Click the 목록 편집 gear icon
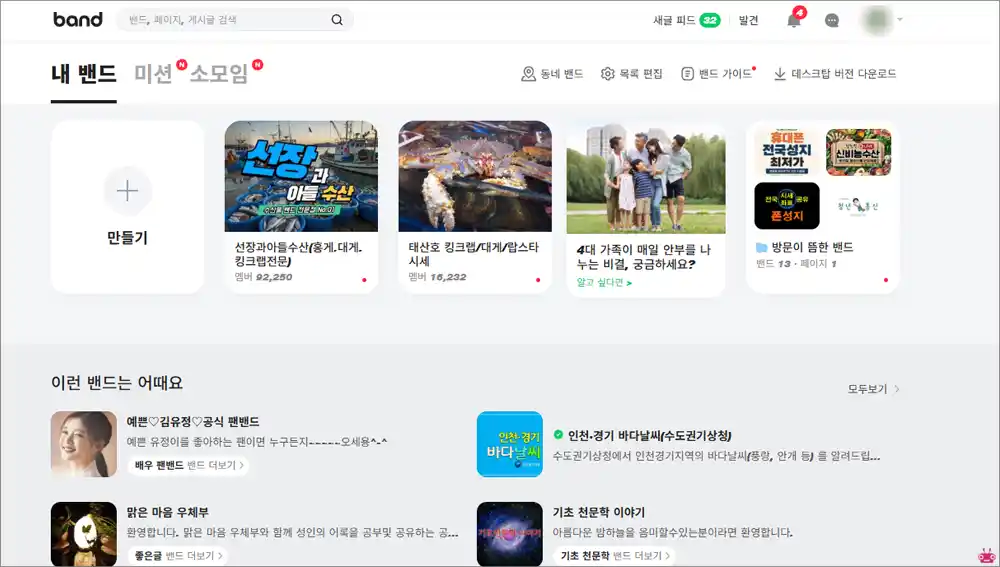Screen dimensions: 1000x567 [608, 74]
